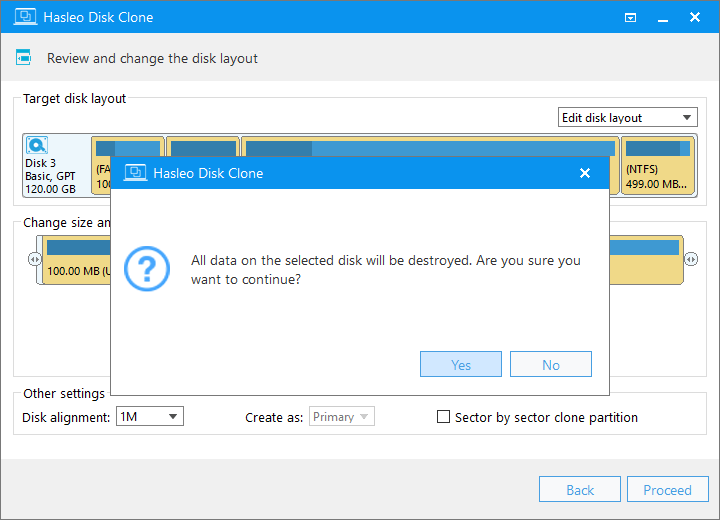Click the left partition resize handle
Viewport: 720px width, 520px height.
[34, 260]
